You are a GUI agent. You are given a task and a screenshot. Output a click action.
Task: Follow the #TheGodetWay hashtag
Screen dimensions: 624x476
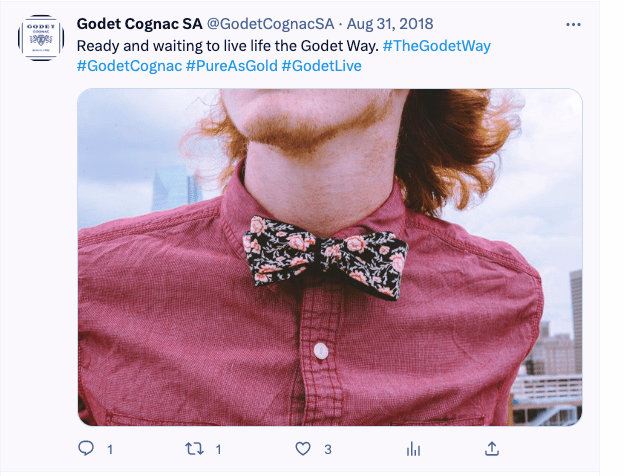[436, 46]
